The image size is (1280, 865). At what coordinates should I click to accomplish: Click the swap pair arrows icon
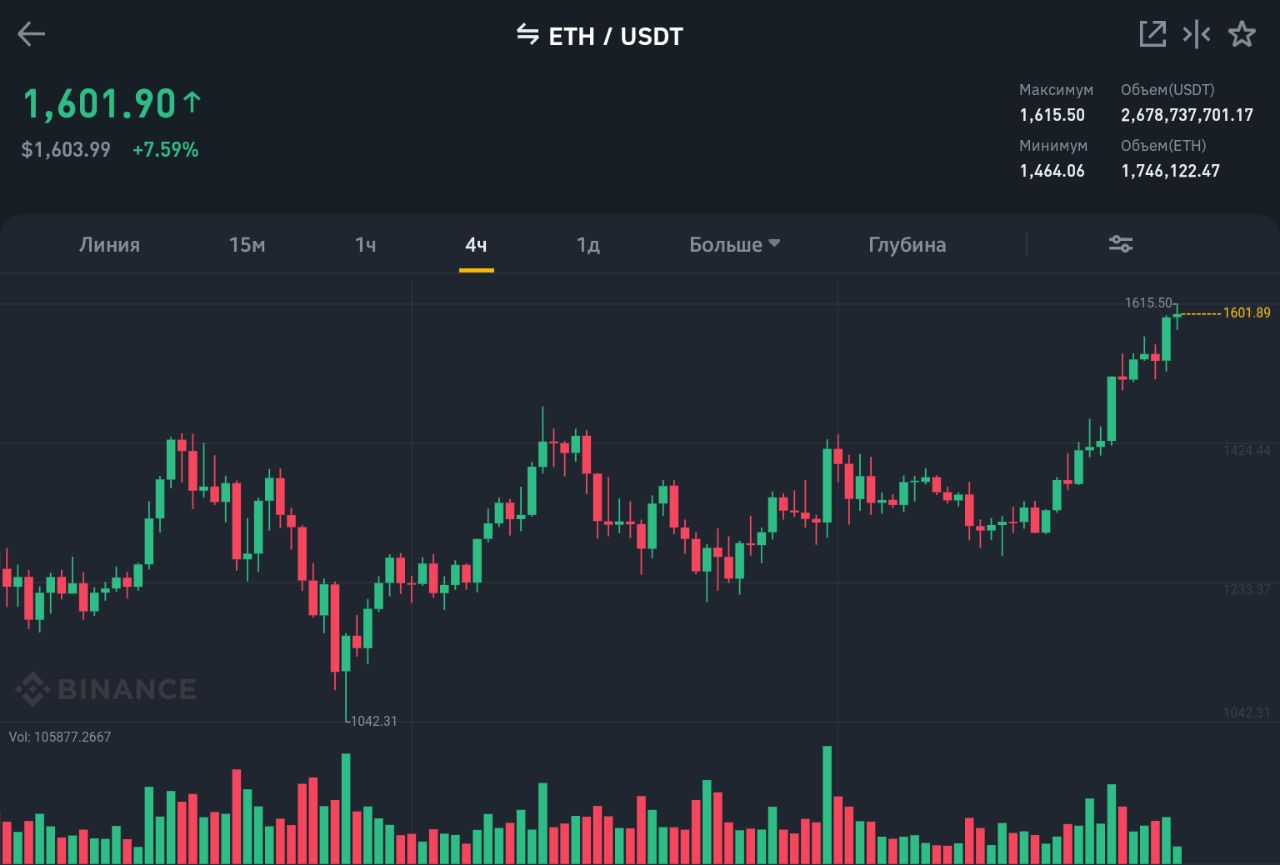pos(527,35)
